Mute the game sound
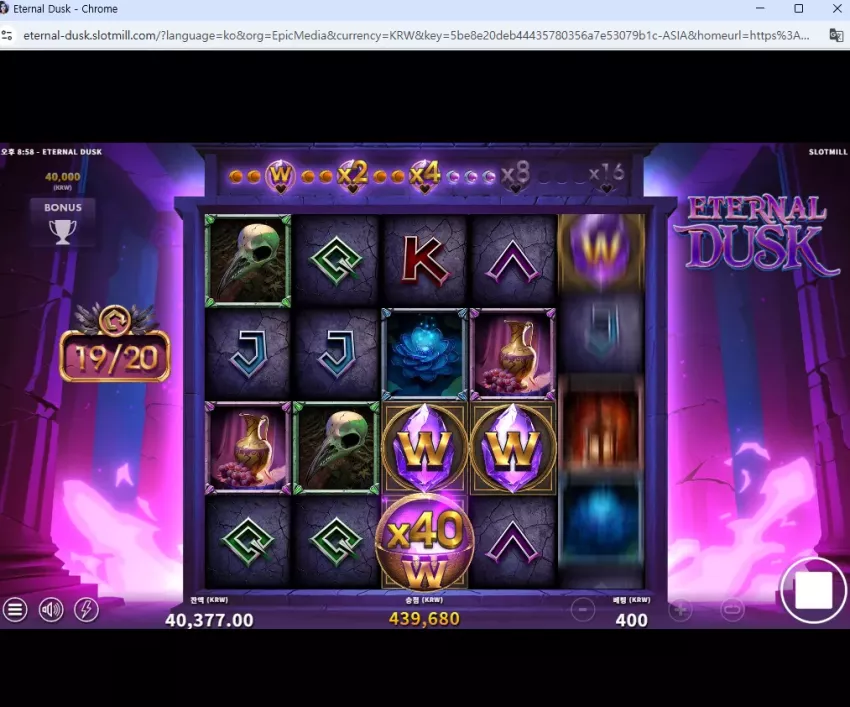Image resolution: width=850 pixels, height=707 pixels. (x=51, y=610)
